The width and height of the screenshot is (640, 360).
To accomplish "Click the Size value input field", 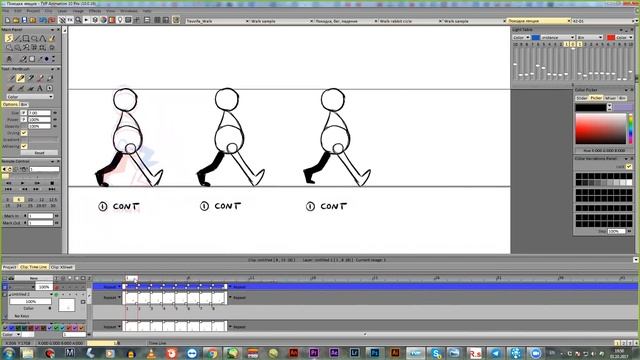I will pyautogui.click(x=39, y=113).
